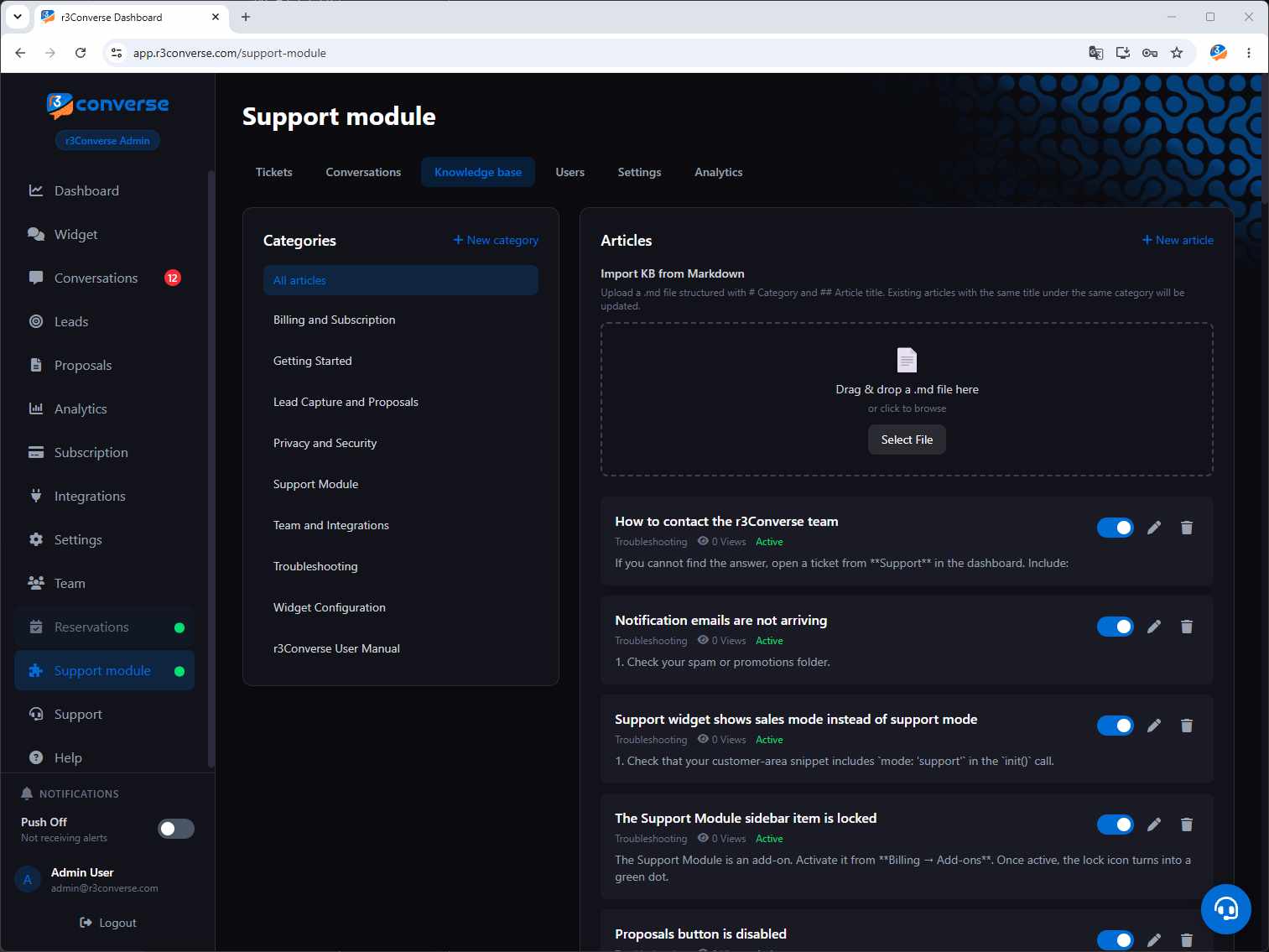Image resolution: width=1269 pixels, height=952 pixels.
Task: Click the r3Converse Admin badge
Action: click(107, 141)
